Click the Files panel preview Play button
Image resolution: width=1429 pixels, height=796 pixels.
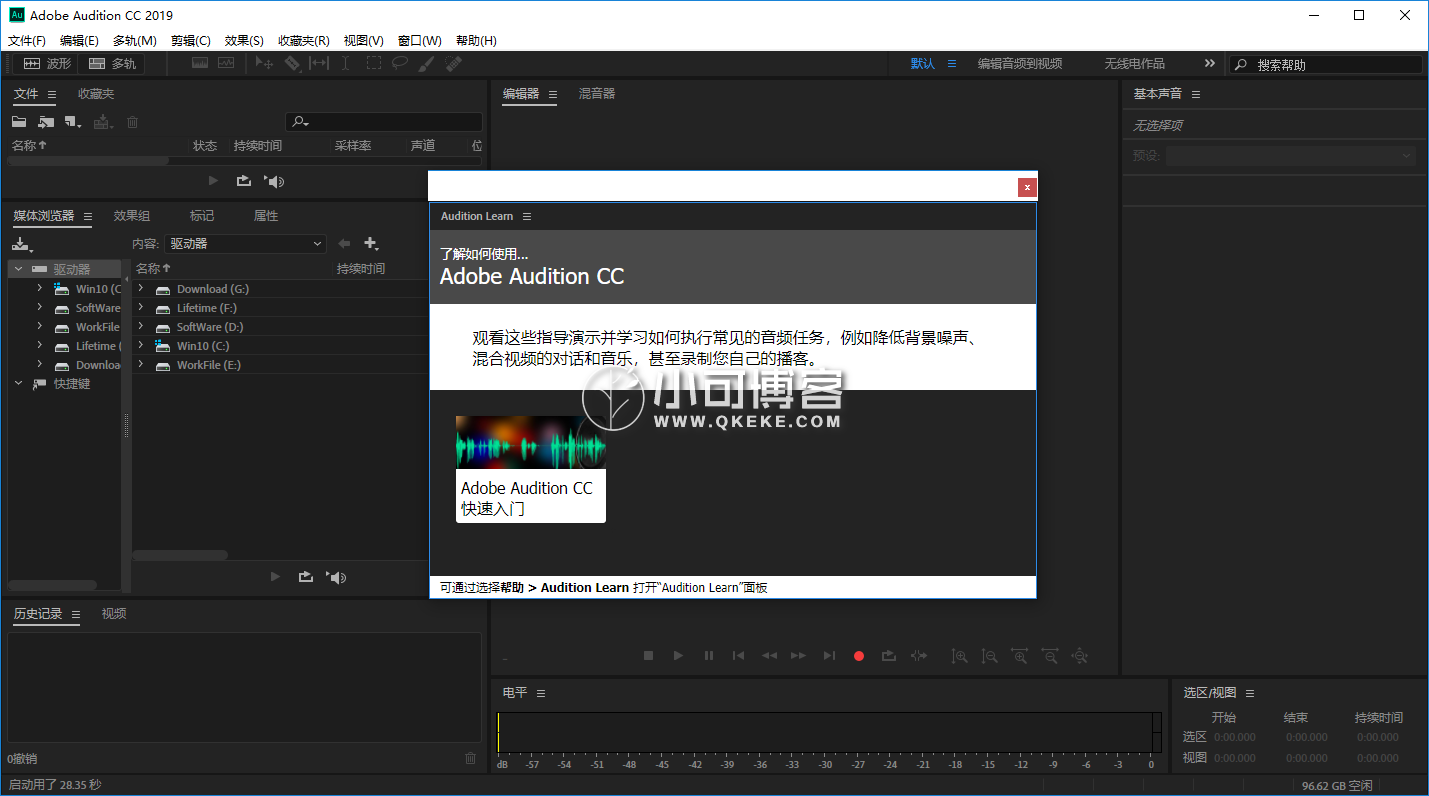click(212, 181)
